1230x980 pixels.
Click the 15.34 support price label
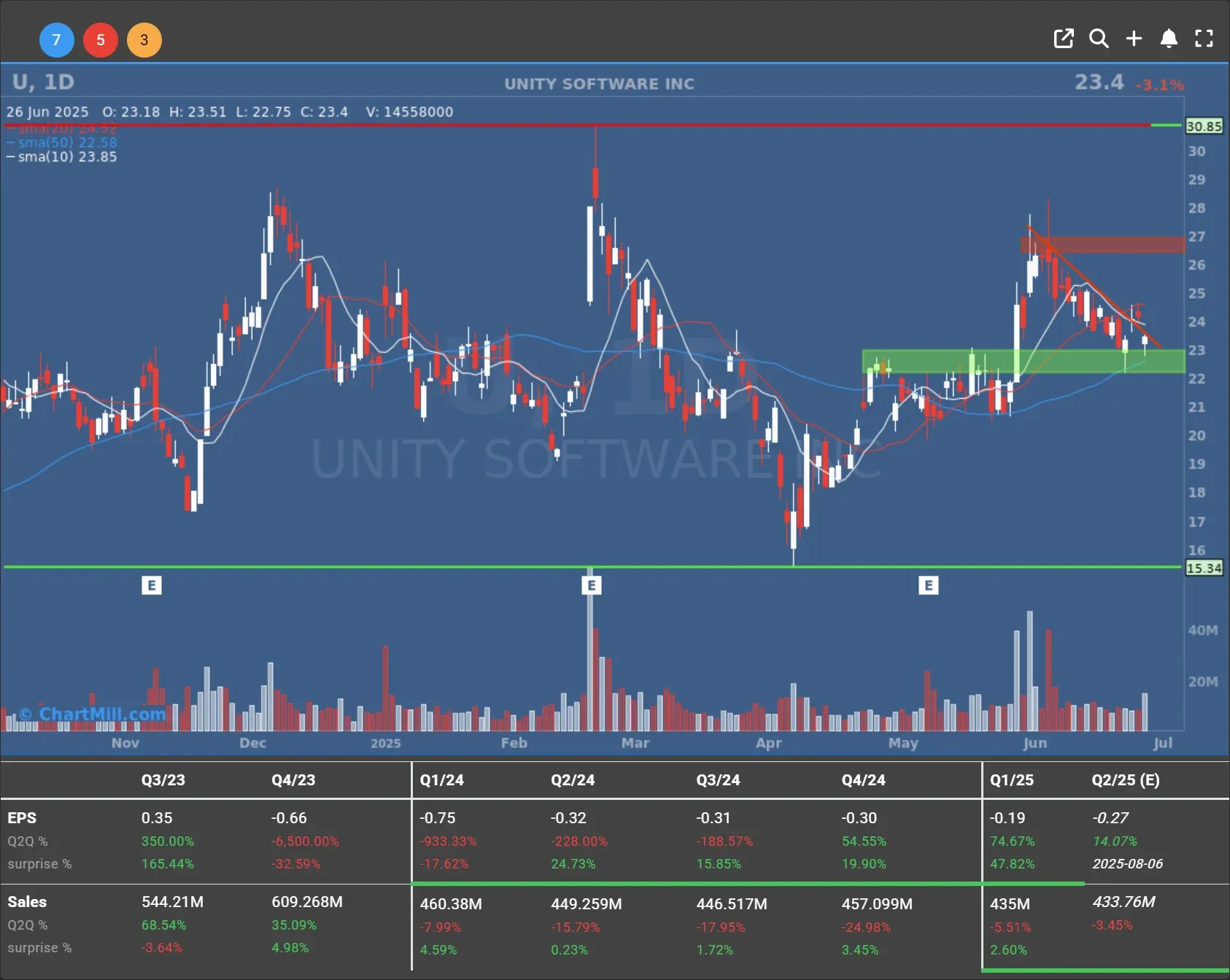(1204, 568)
